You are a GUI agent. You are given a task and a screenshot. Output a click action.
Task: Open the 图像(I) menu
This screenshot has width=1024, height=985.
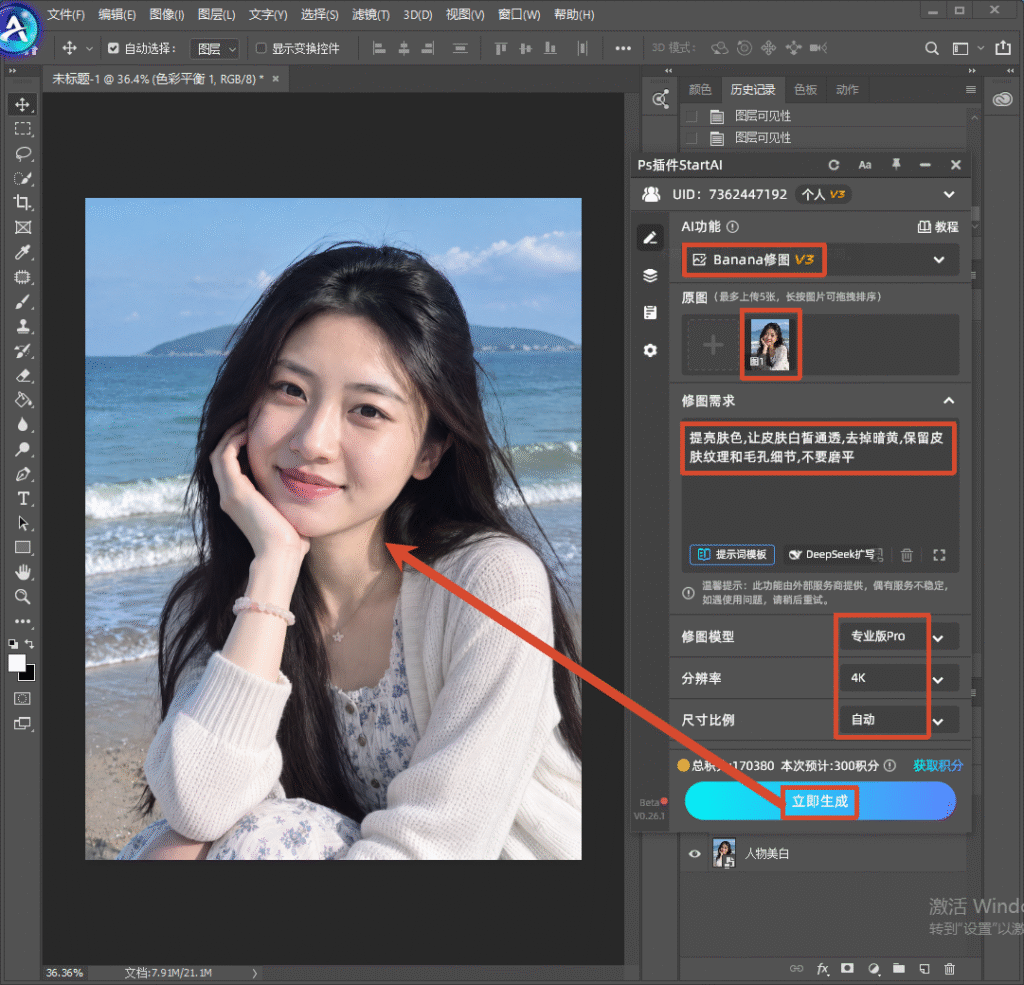pyautogui.click(x=167, y=14)
